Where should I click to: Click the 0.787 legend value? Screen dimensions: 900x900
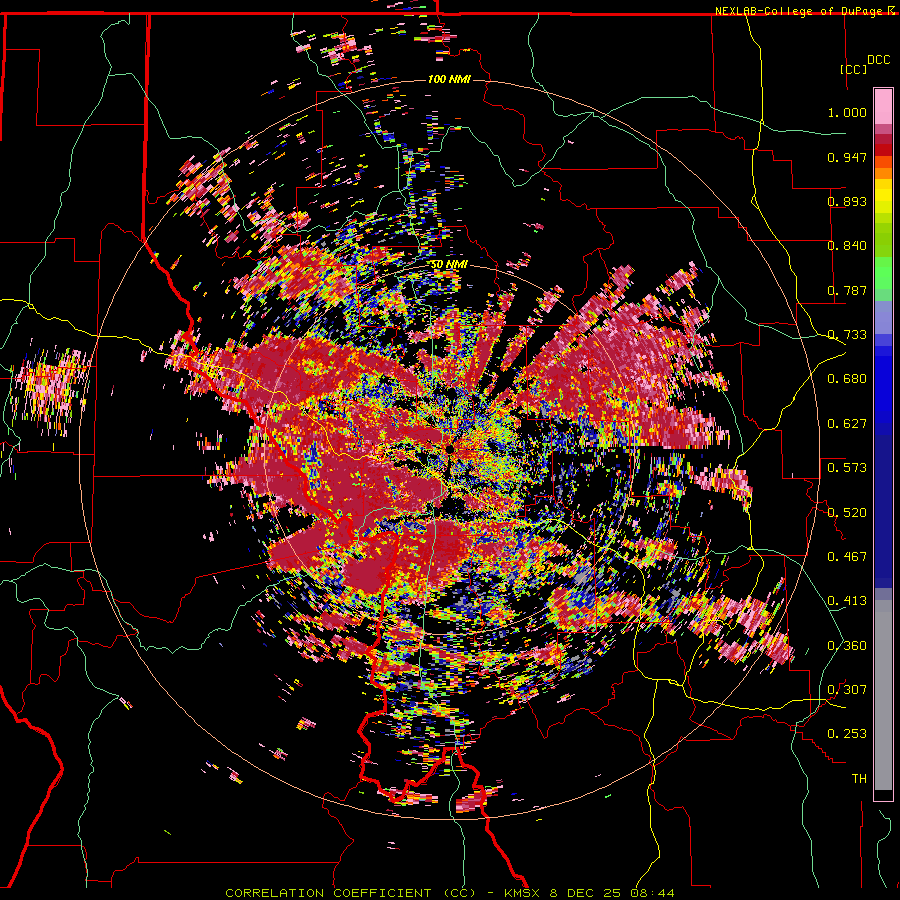[x=847, y=290]
